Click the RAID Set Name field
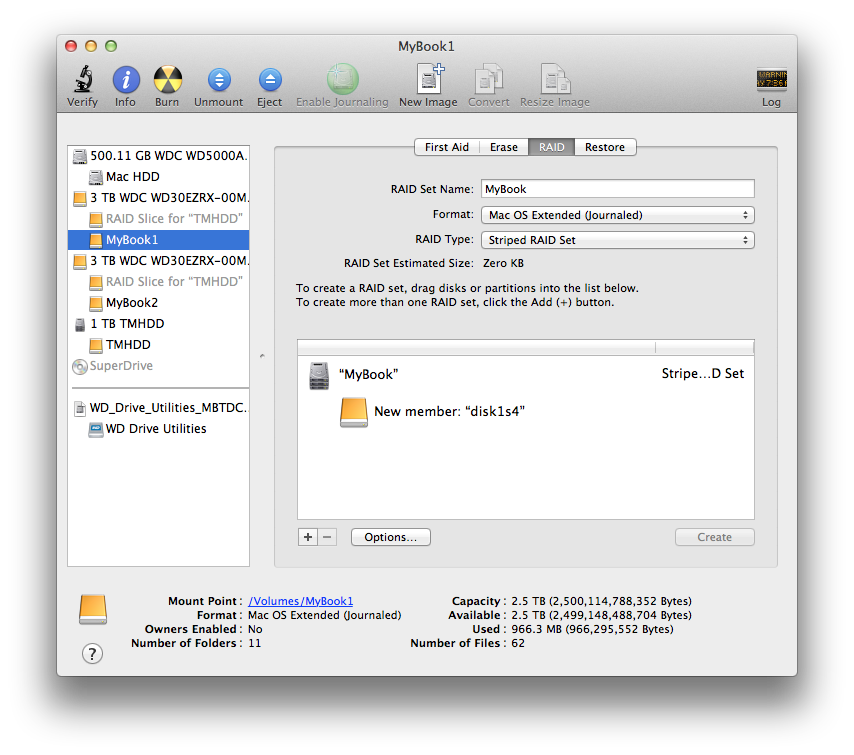 point(618,189)
